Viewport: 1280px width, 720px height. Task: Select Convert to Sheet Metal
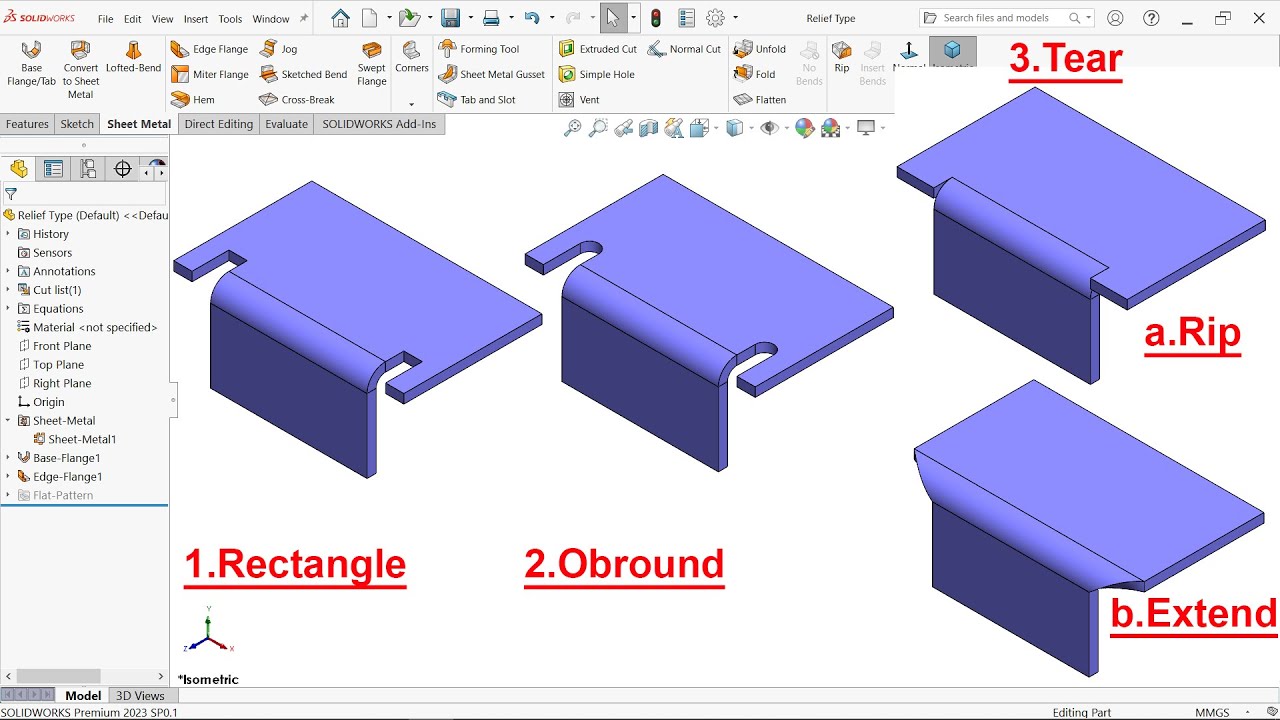click(x=81, y=70)
